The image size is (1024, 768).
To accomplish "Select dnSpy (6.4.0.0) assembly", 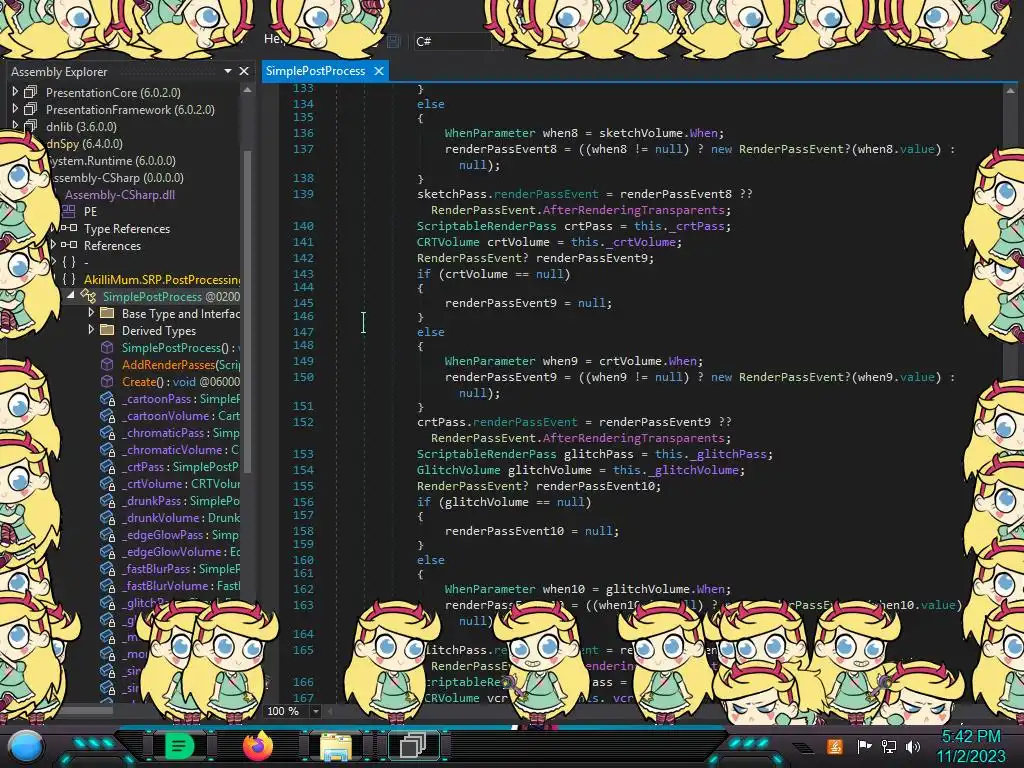I will click(84, 143).
